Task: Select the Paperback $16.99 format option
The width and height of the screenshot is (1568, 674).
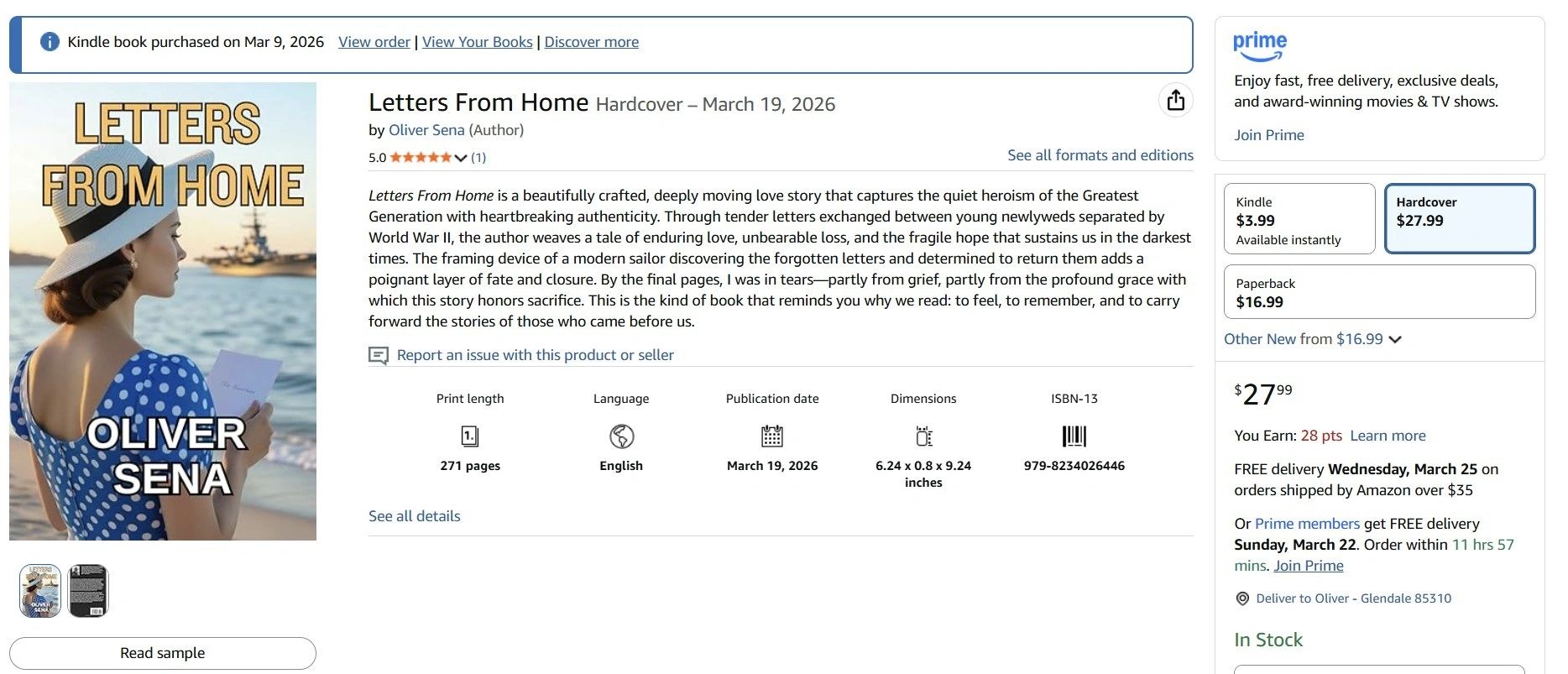Action: pos(1379,292)
